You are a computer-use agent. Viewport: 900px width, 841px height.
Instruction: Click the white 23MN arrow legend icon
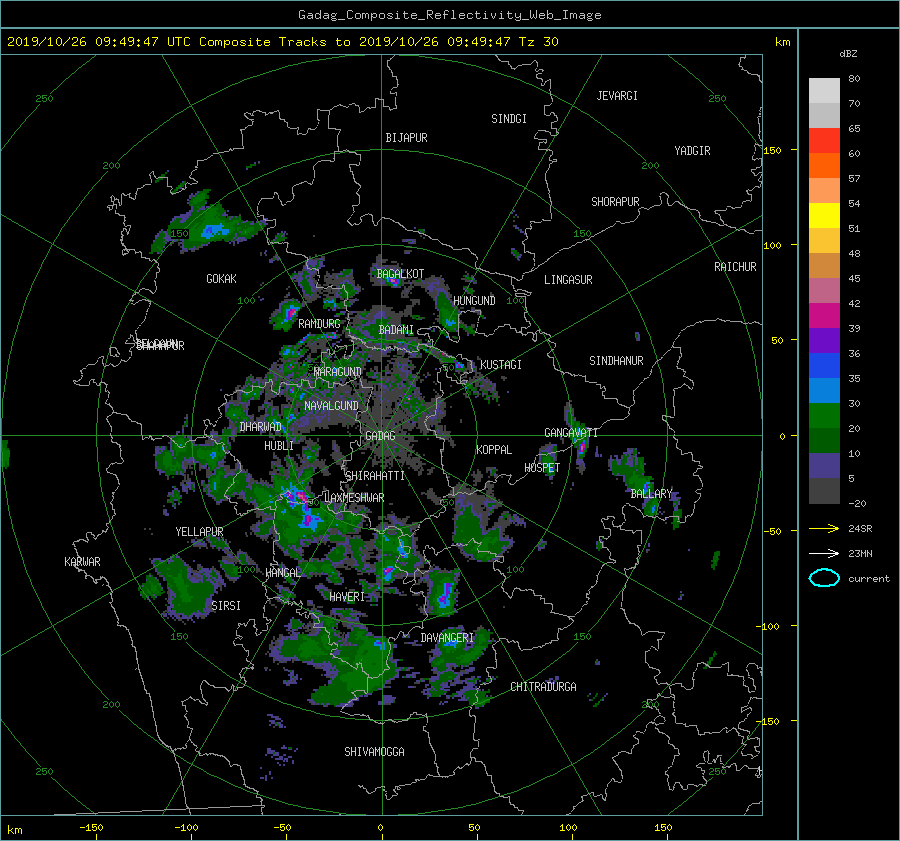pyautogui.click(x=824, y=554)
